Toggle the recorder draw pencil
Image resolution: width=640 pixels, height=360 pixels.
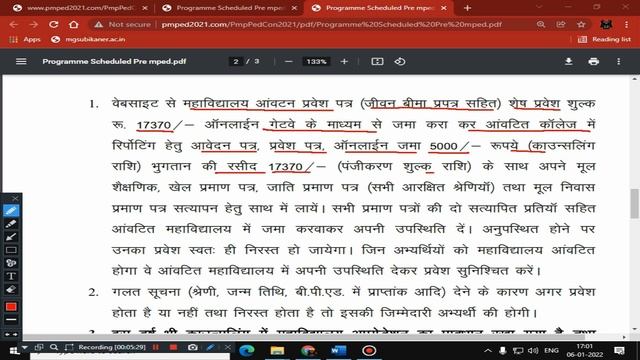pyautogui.click(x=211, y=347)
